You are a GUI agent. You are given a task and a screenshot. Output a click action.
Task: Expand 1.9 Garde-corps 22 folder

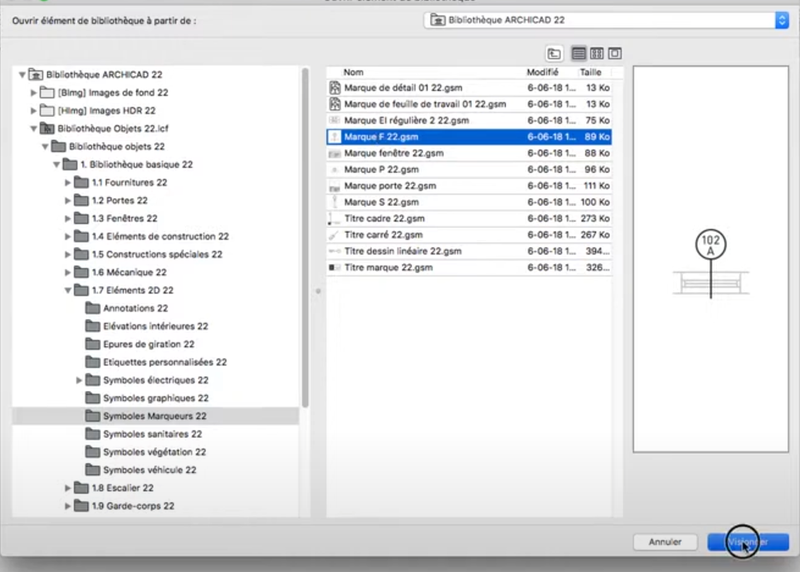[67, 506]
